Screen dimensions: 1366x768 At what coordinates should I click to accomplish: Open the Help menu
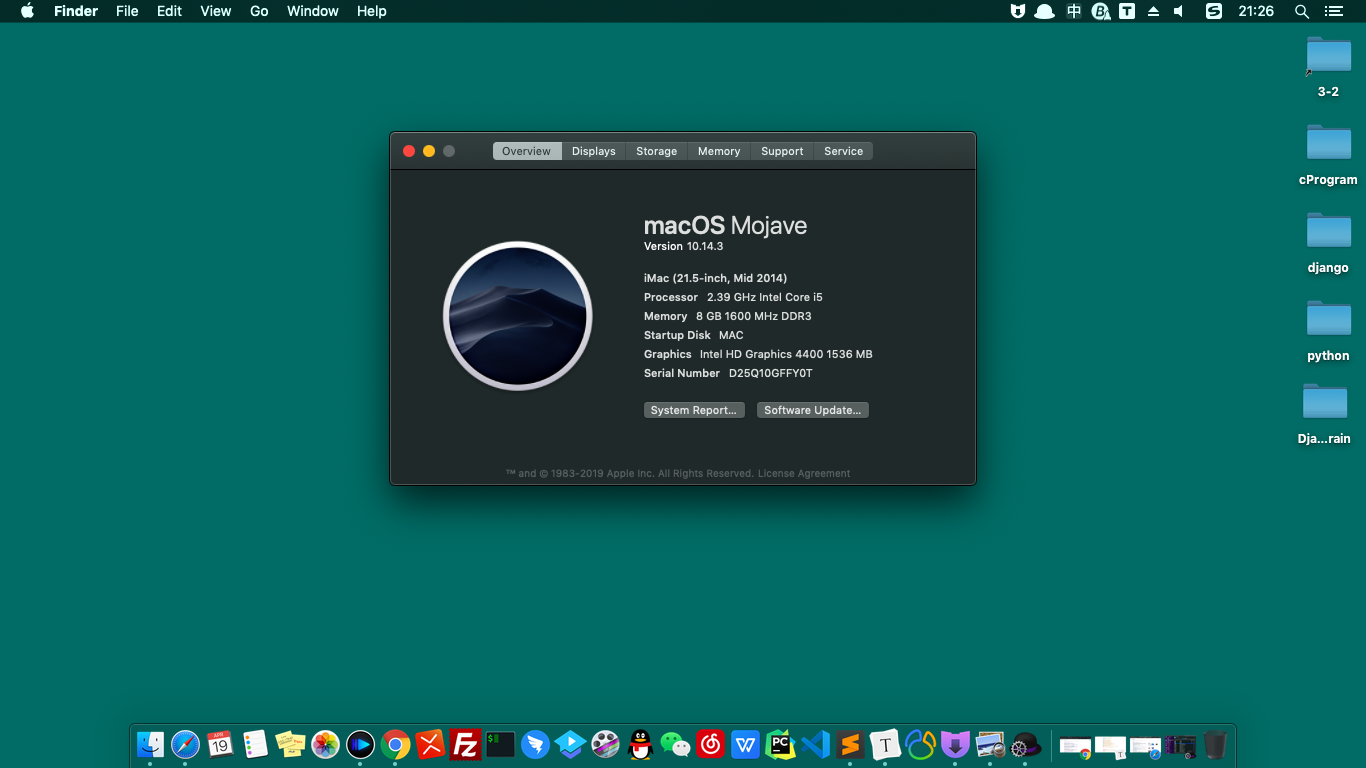372,11
